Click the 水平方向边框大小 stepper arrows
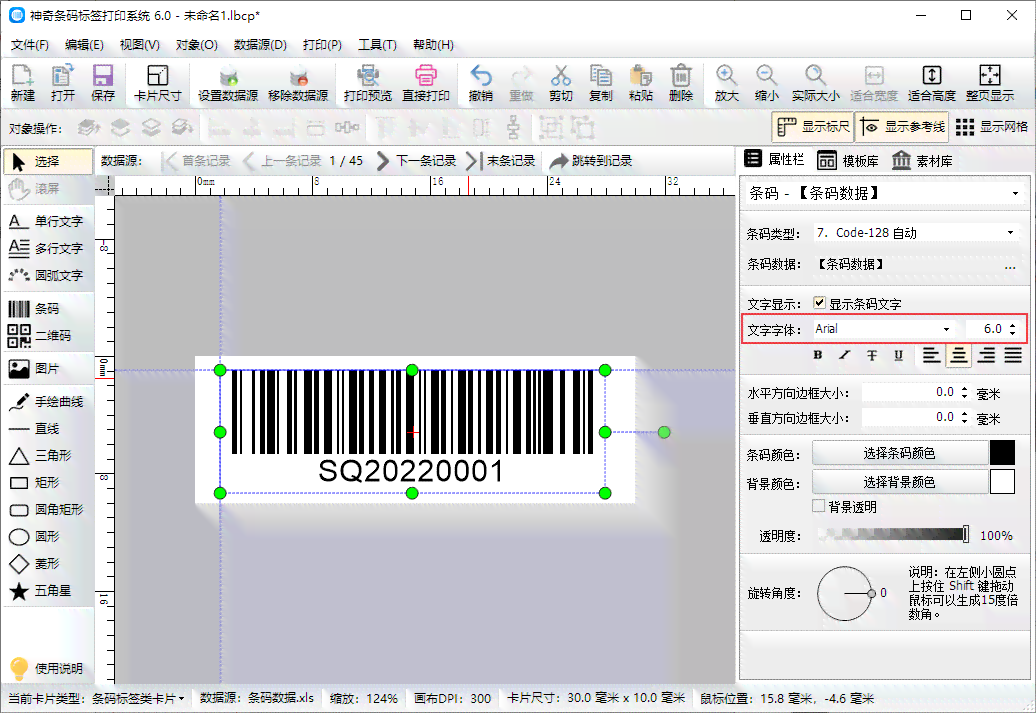This screenshot has height=713, width=1036. pyautogui.click(x=965, y=393)
